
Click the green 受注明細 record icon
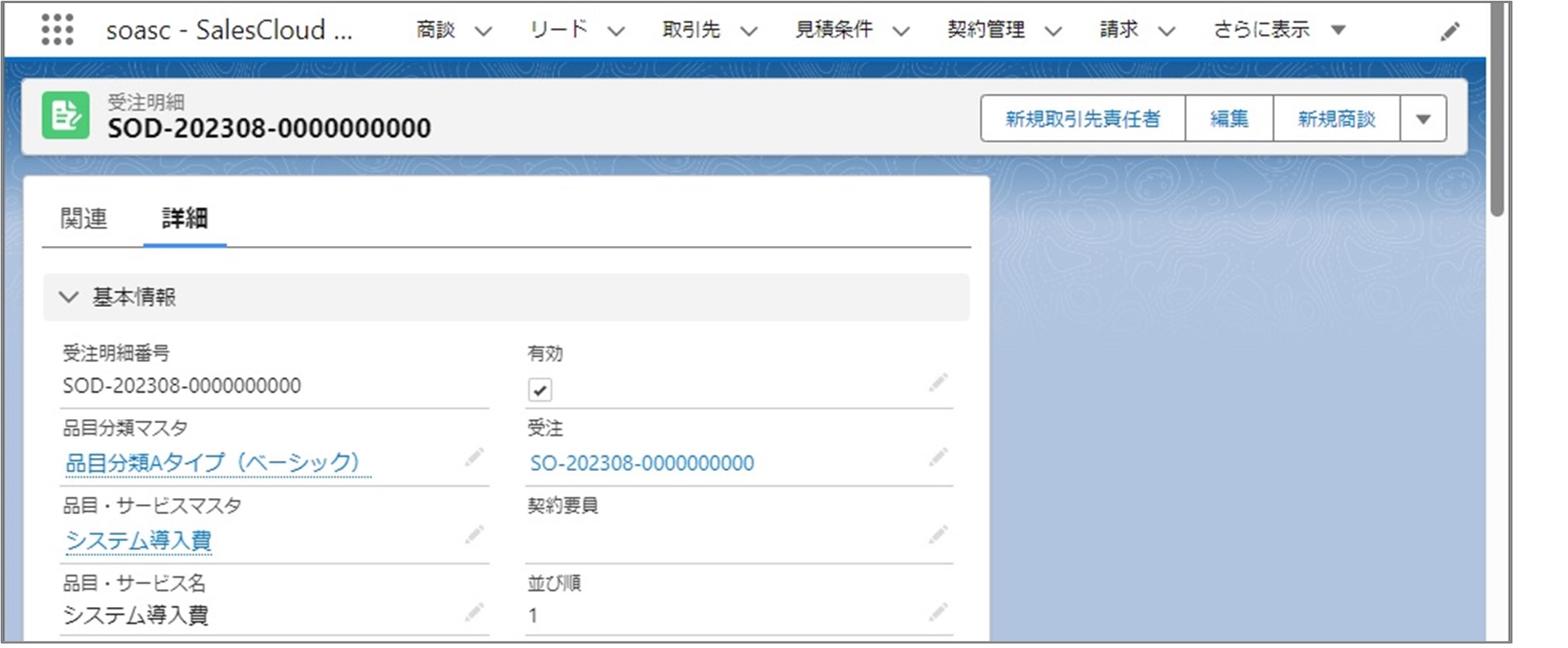[66, 116]
